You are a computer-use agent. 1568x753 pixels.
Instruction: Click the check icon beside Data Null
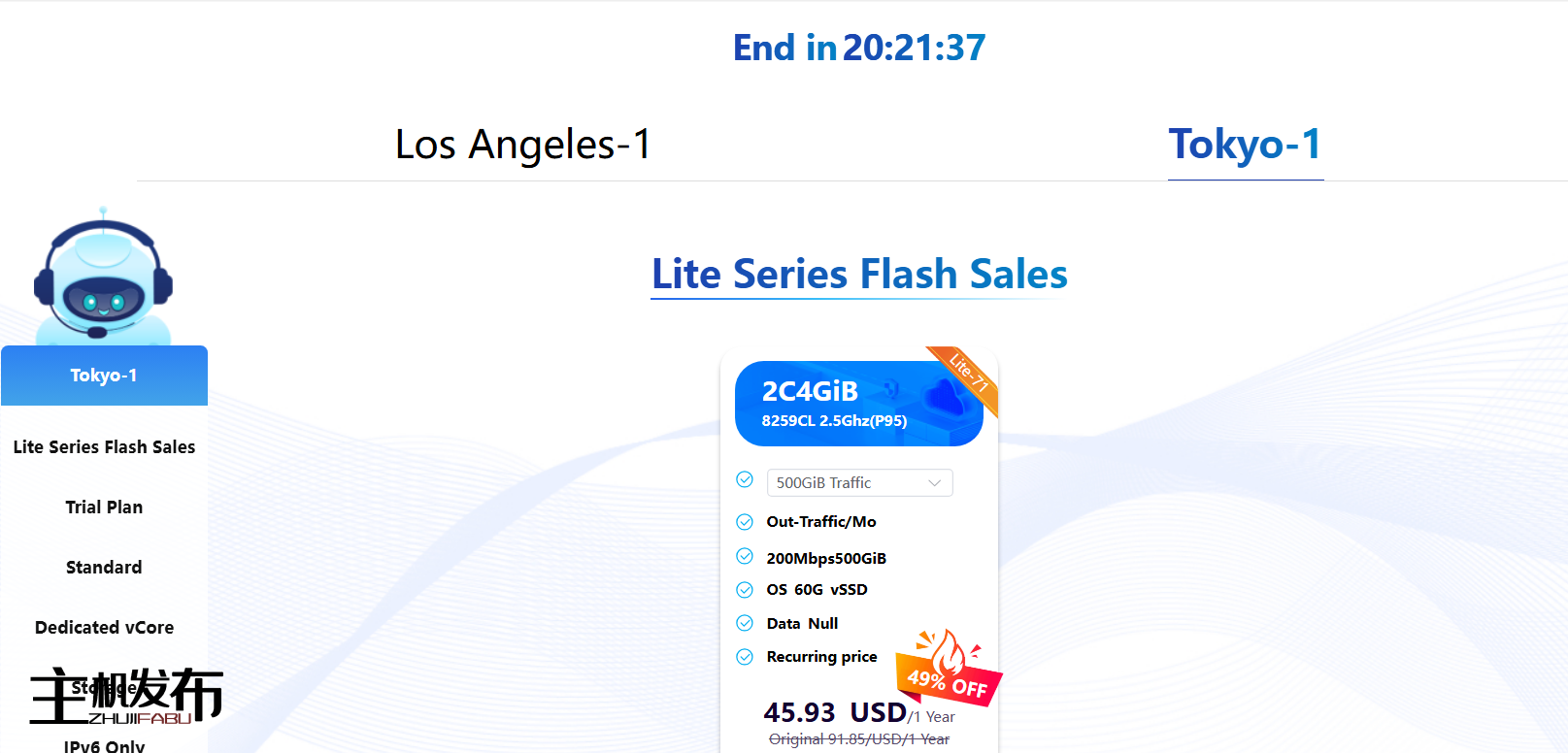[745, 623]
